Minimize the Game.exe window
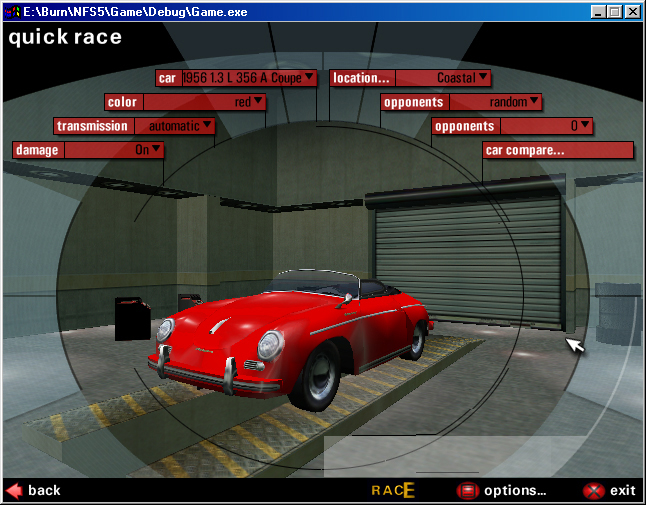The height and width of the screenshot is (505, 646). pyautogui.click(x=598, y=12)
